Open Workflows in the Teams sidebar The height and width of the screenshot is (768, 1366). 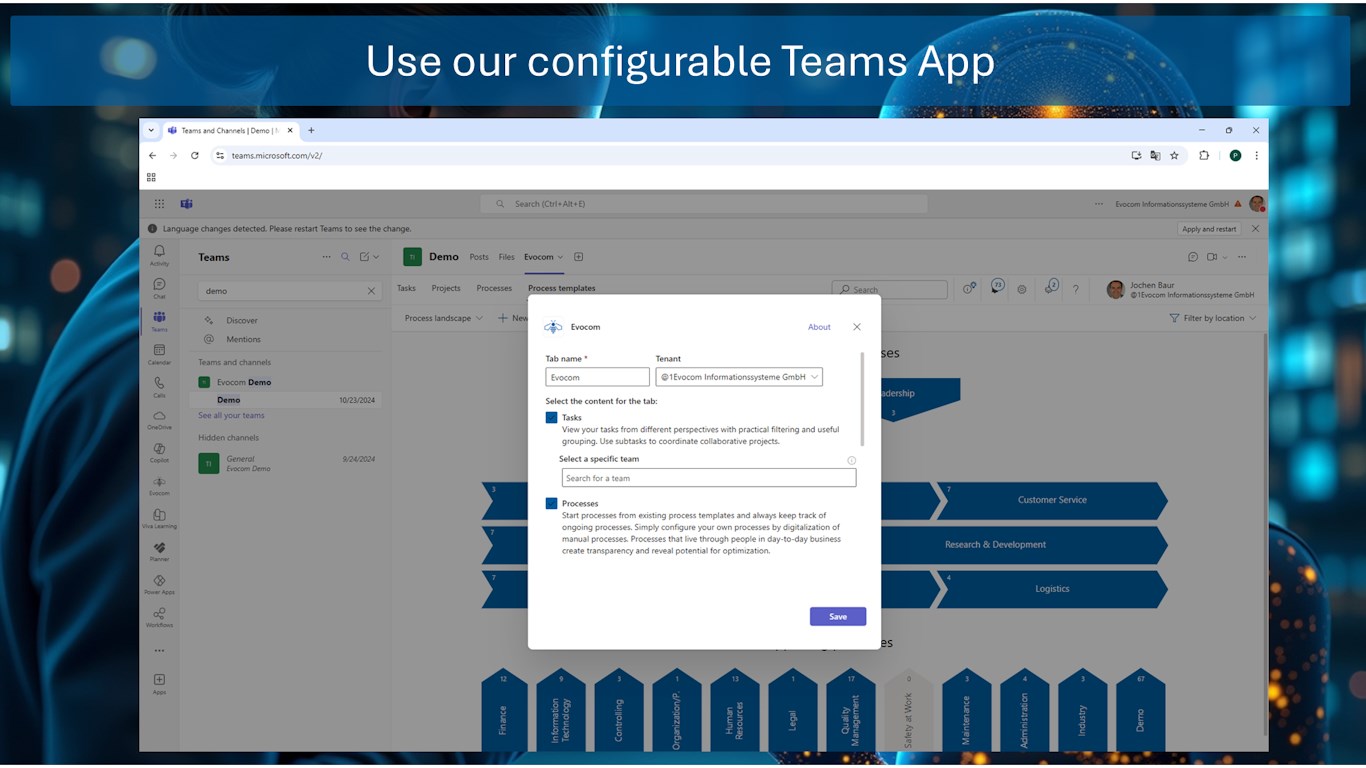159,617
